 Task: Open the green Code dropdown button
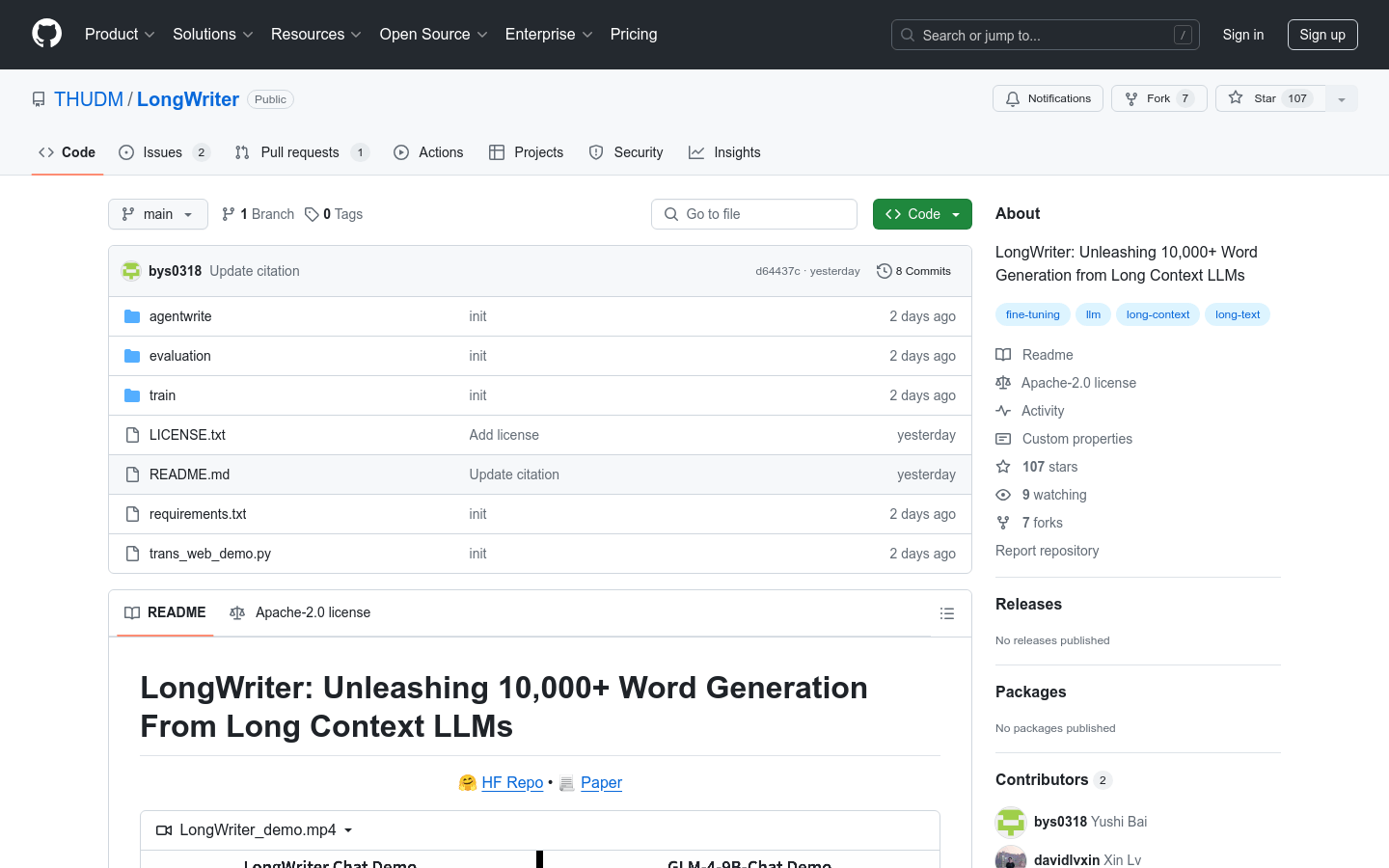(x=922, y=214)
